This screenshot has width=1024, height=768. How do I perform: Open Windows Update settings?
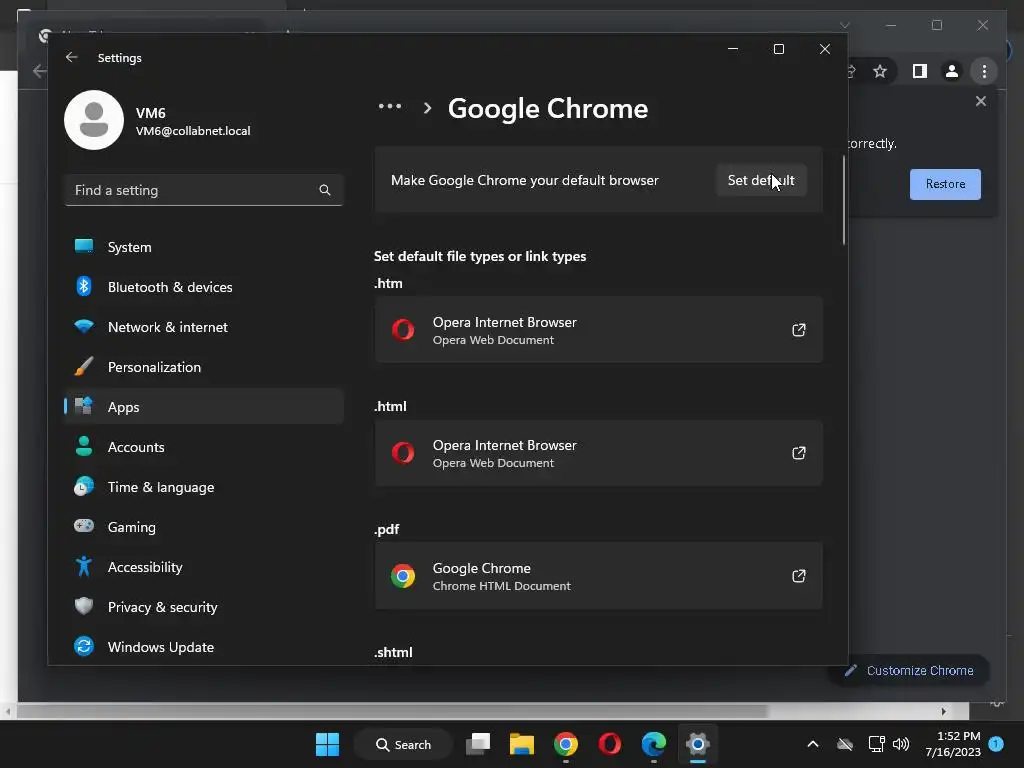(204, 647)
